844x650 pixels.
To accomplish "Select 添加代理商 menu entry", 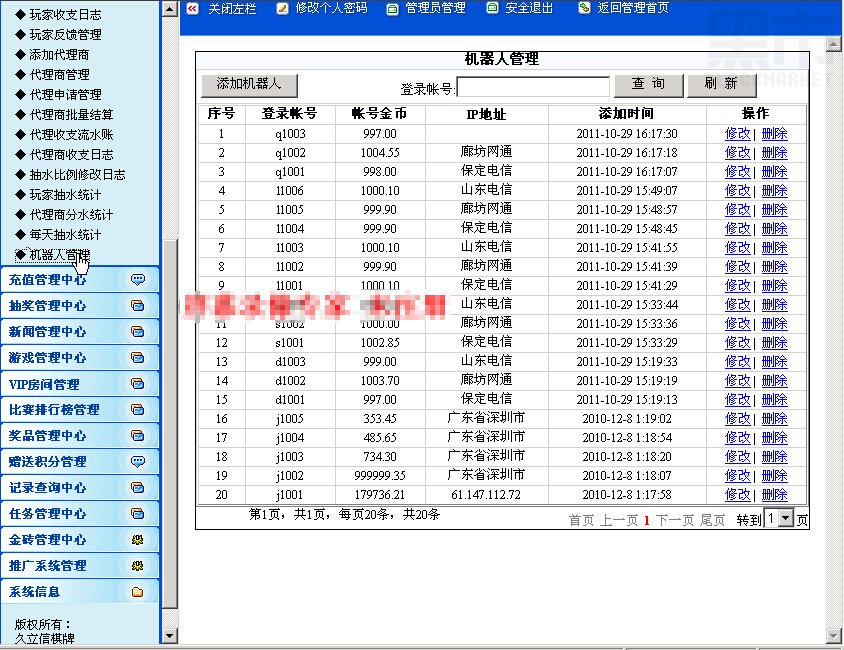I will [59, 54].
